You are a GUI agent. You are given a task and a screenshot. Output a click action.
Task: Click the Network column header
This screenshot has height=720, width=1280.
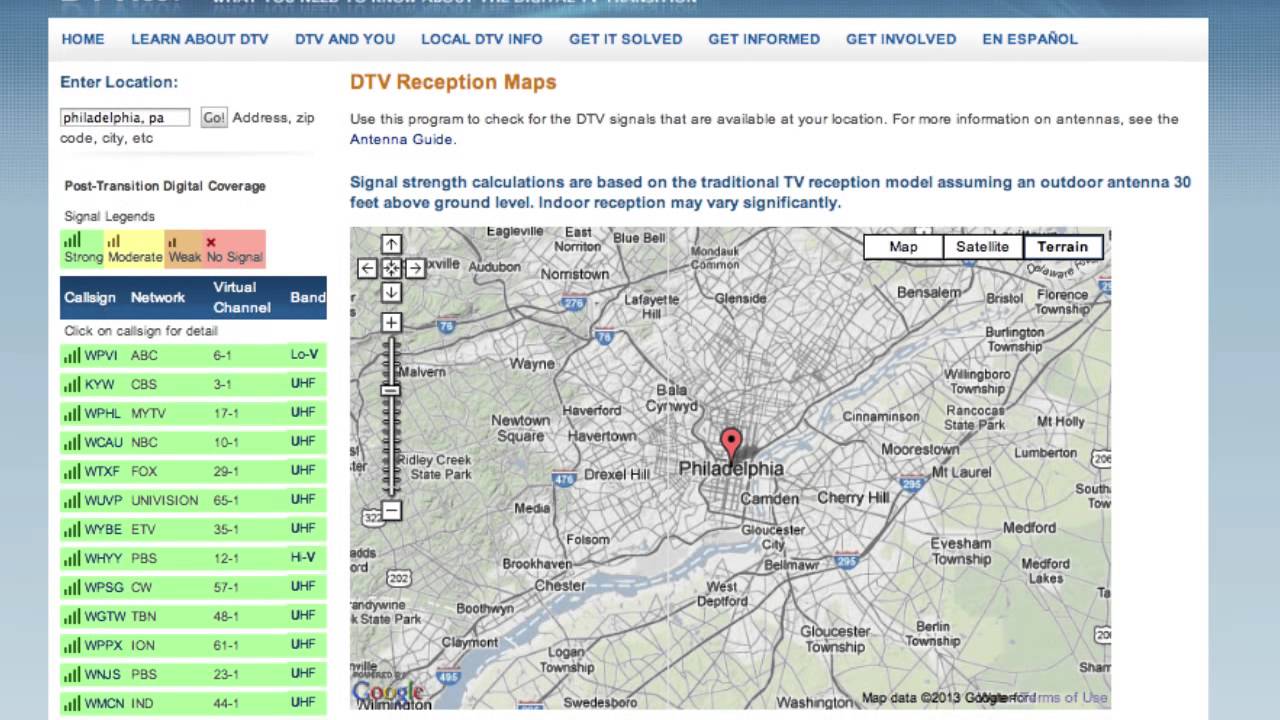(x=158, y=297)
